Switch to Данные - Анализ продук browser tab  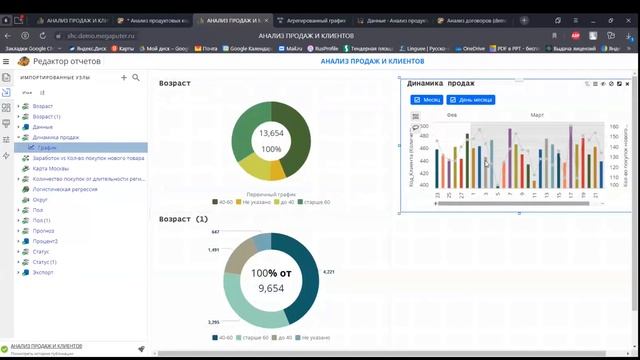392,20
